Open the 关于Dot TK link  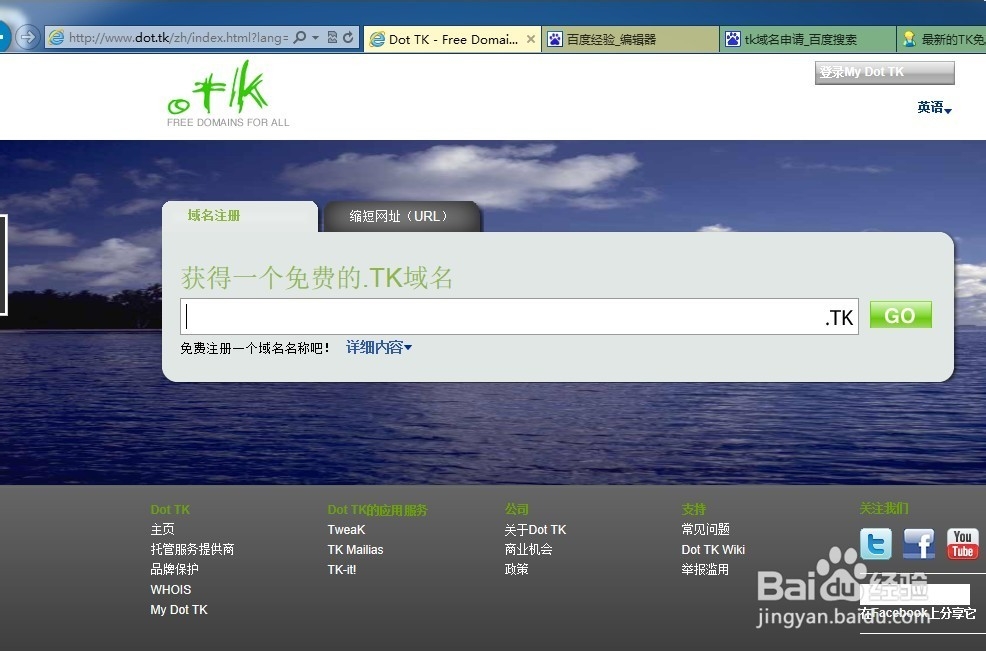535,530
